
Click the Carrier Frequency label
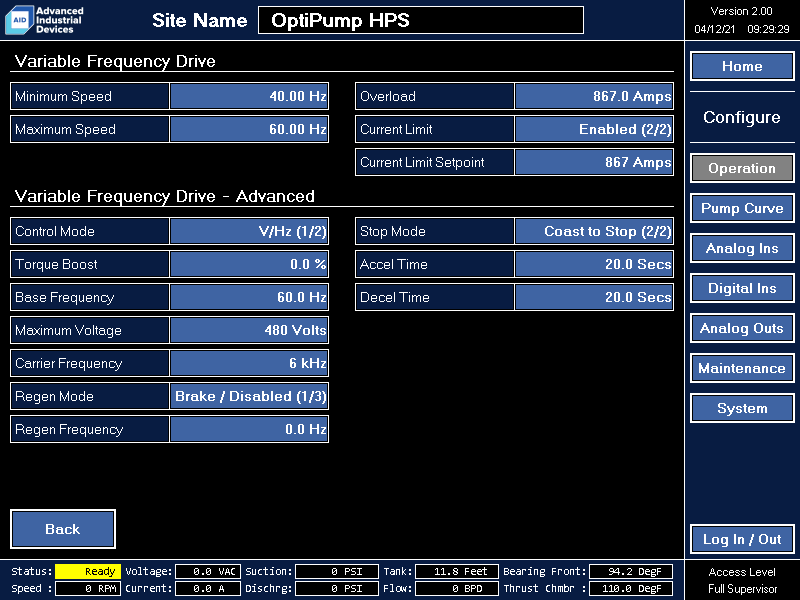[x=68, y=363]
